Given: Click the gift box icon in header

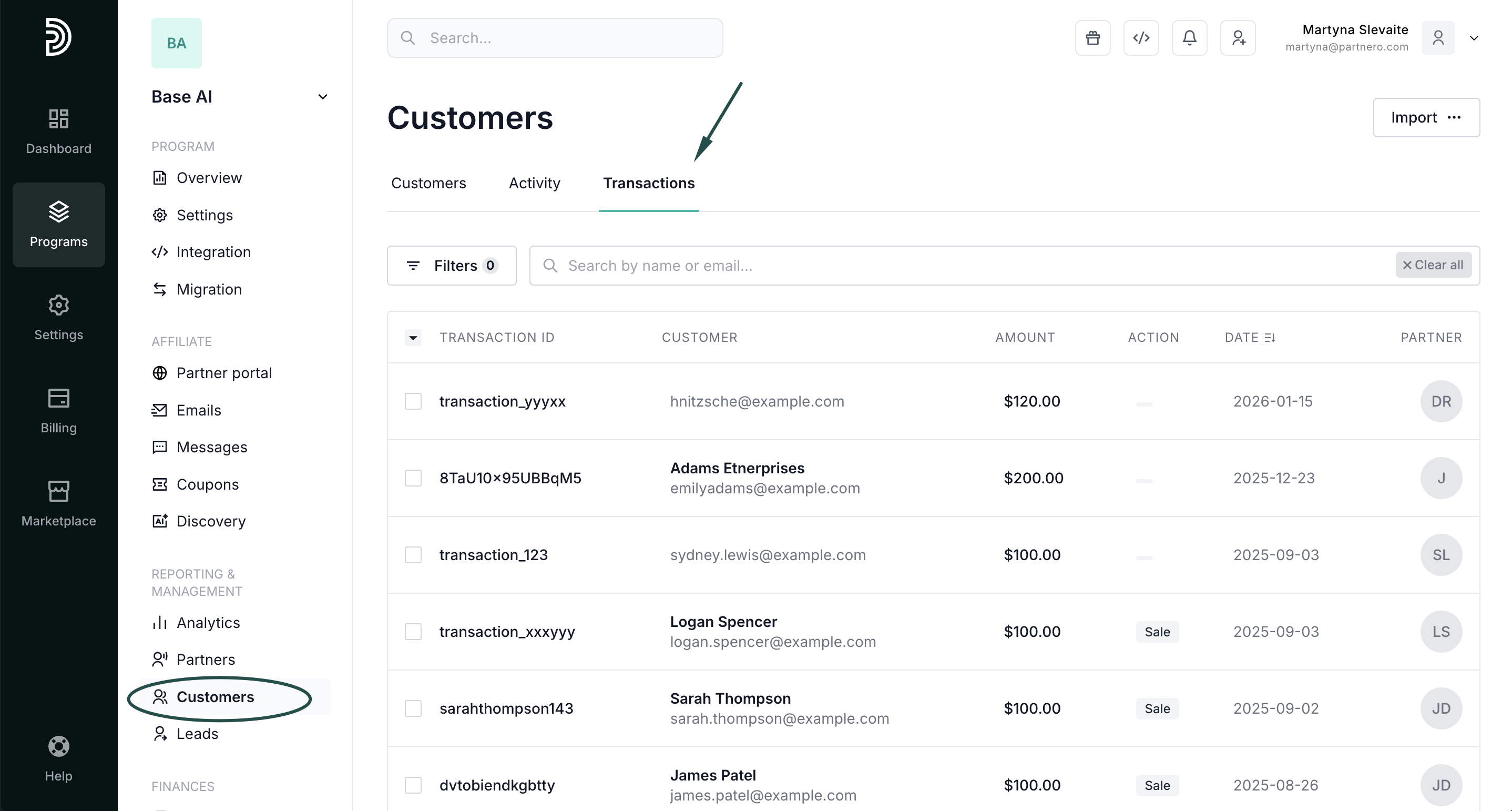Looking at the screenshot, I should (x=1092, y=38).
